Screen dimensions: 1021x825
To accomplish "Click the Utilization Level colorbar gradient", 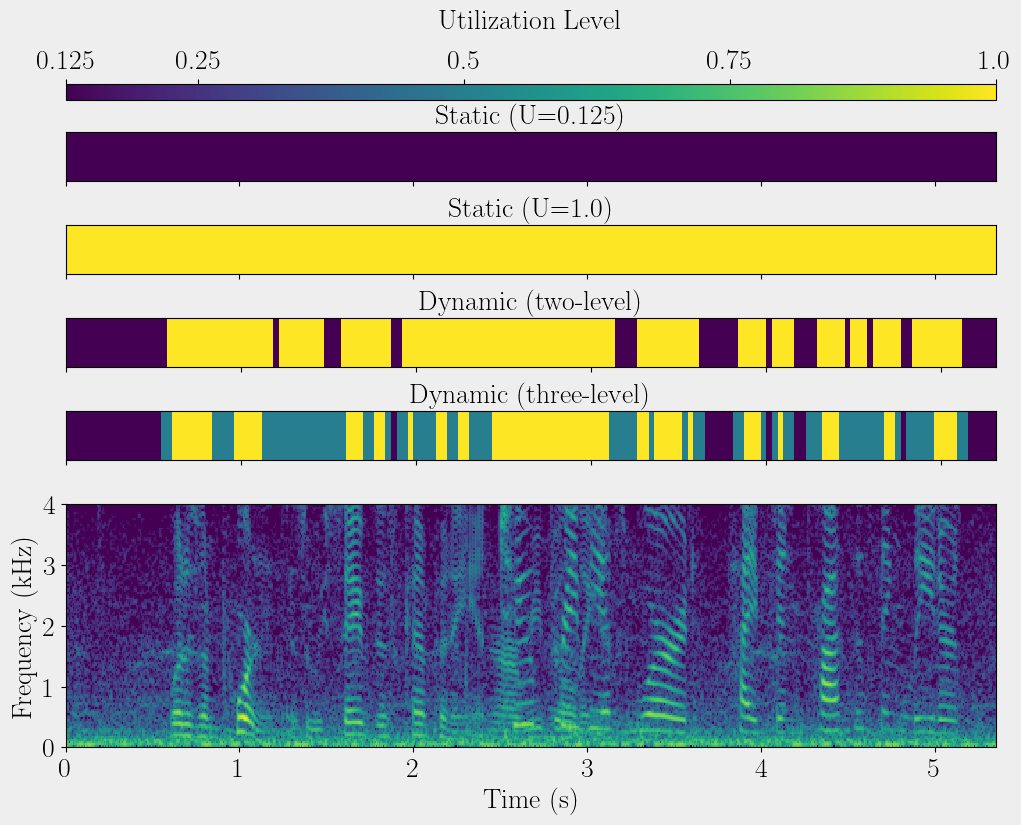I will coord(531,92).
